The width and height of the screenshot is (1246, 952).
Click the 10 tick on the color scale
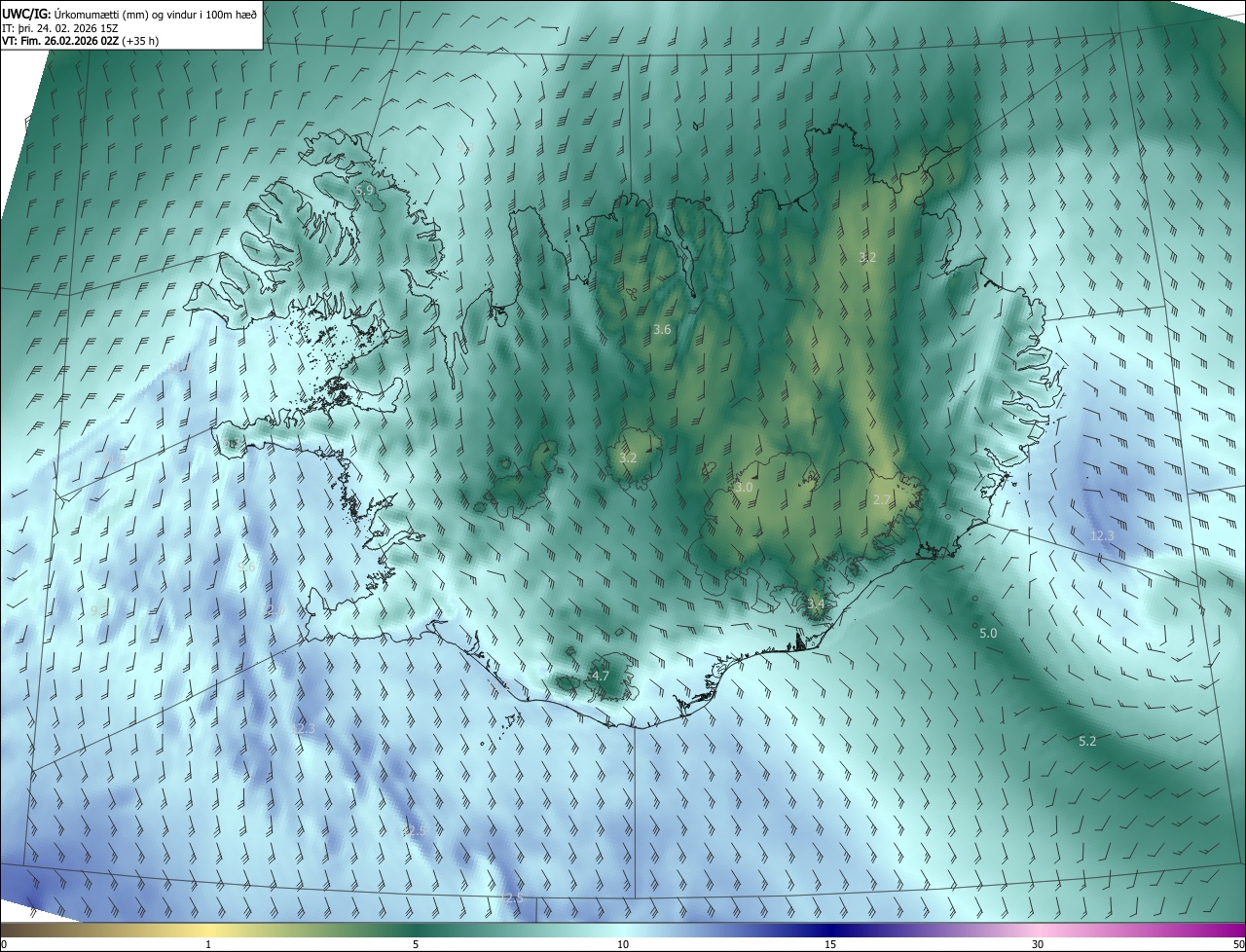[x=623, y=944]
